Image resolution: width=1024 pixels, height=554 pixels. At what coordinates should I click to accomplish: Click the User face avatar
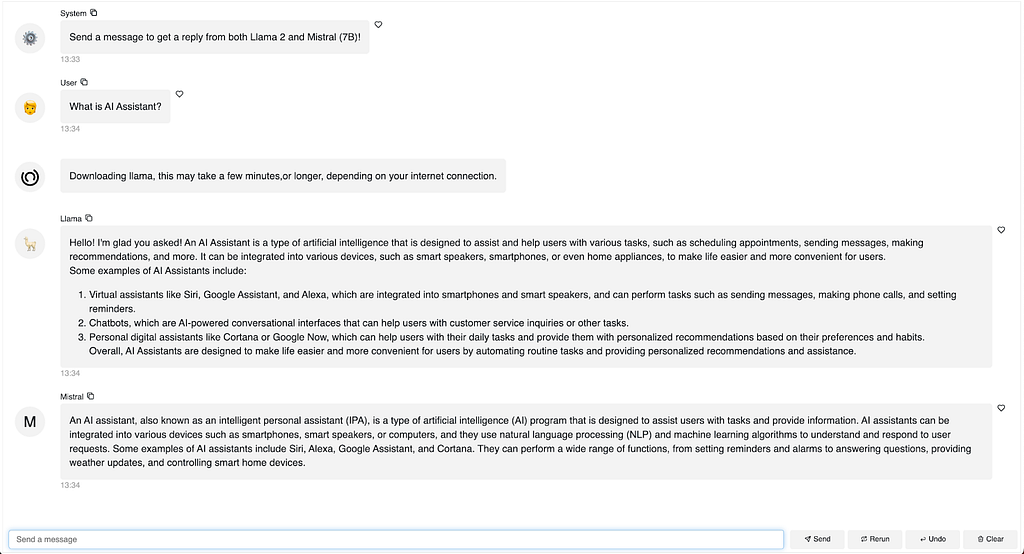point(30,107)
